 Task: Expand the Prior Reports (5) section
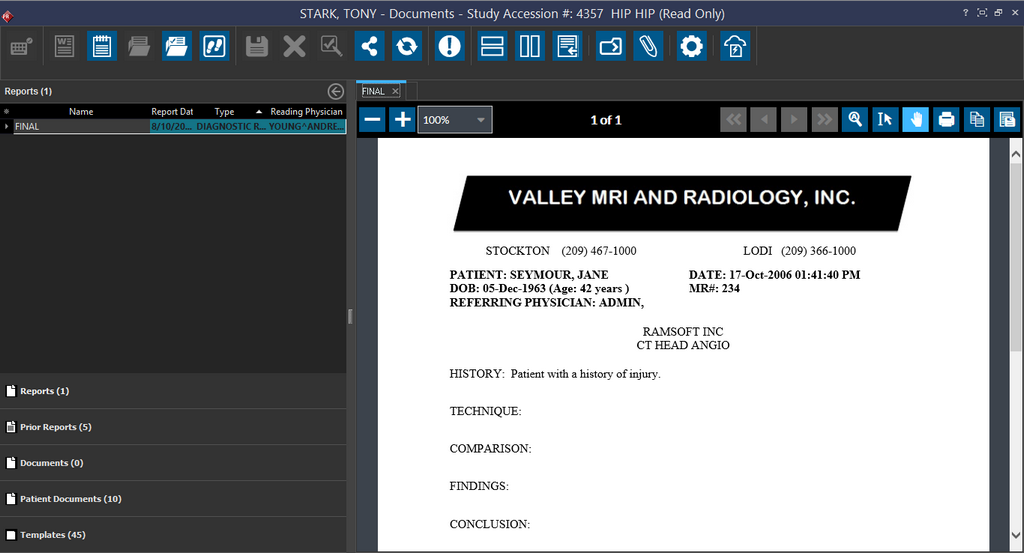pos(55,427)
